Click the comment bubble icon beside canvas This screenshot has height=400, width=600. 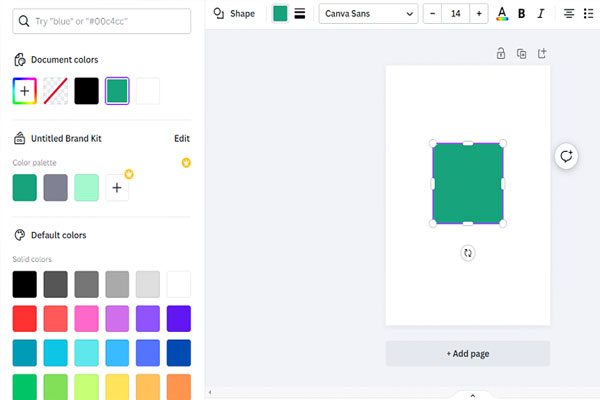point(567,156)
